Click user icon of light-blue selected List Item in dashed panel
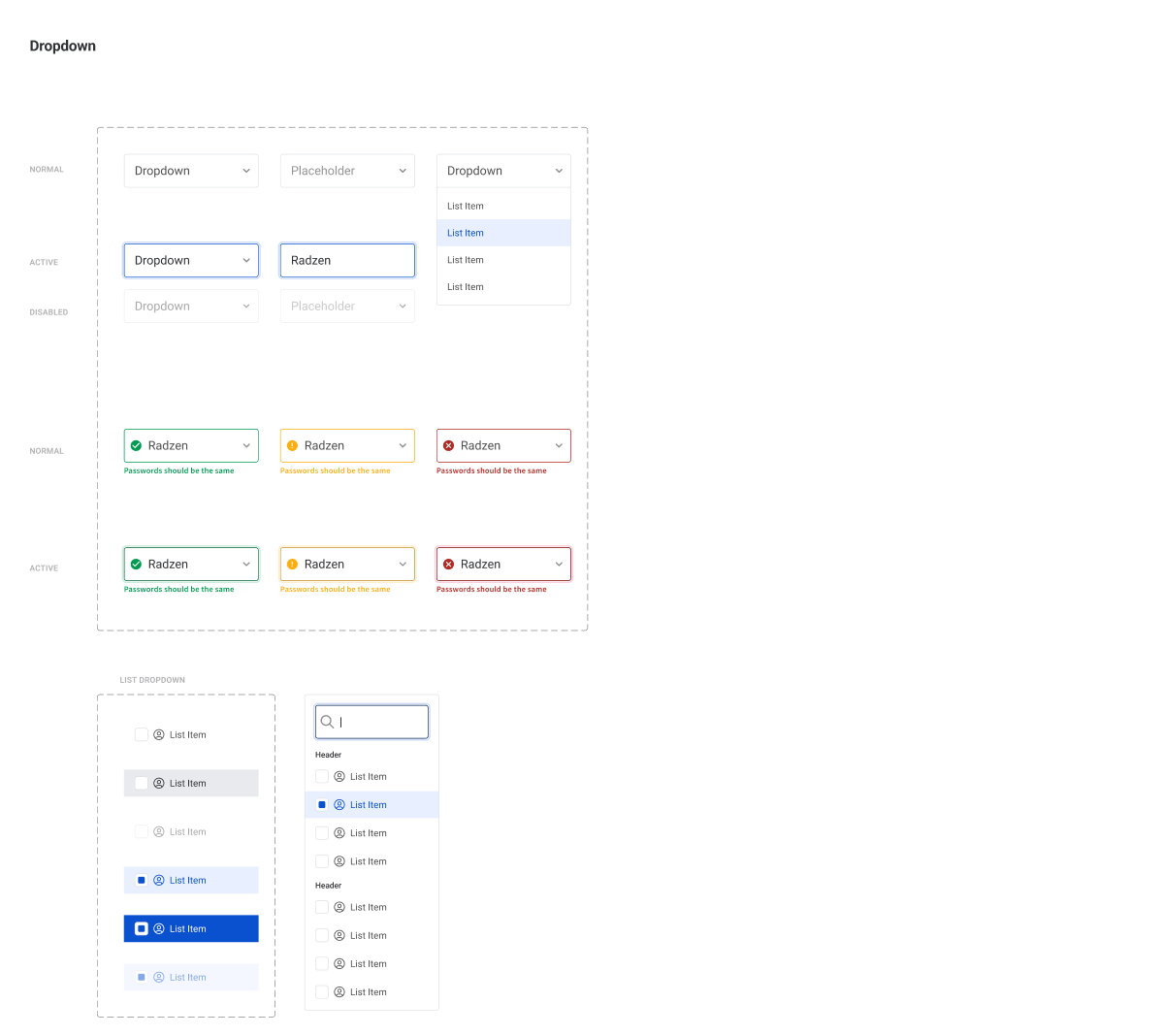 (x=159, y=880)
